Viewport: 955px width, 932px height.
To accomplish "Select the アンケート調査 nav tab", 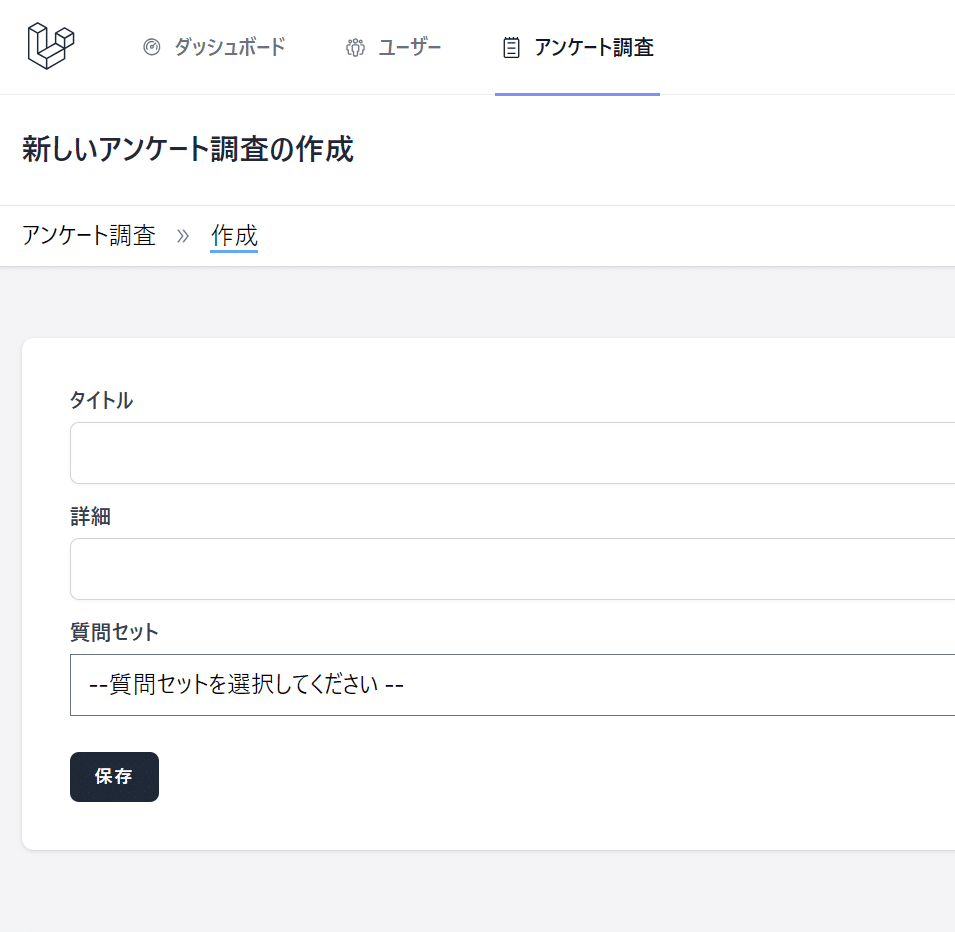I will 577,47.
